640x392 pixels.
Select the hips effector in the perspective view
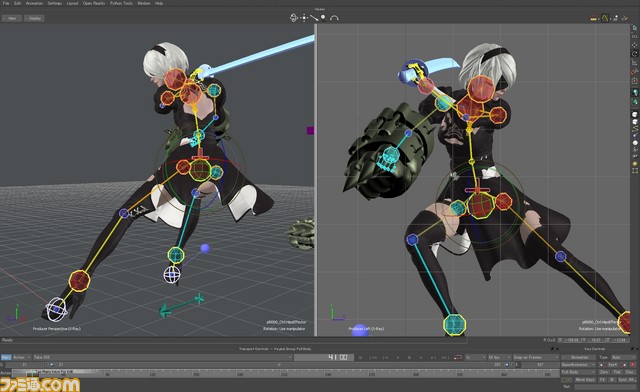[x=200, y=169]
